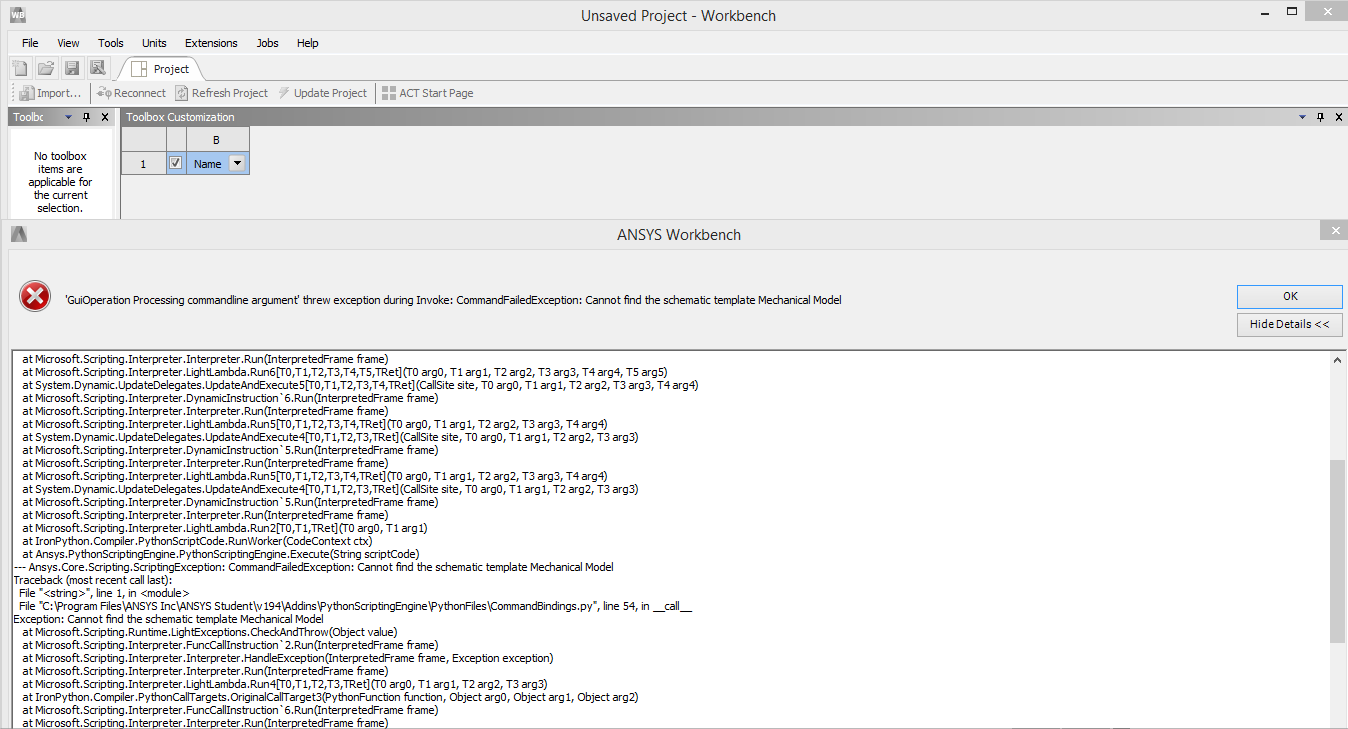Click Reconnect in the toolbar

click(131, 93)
